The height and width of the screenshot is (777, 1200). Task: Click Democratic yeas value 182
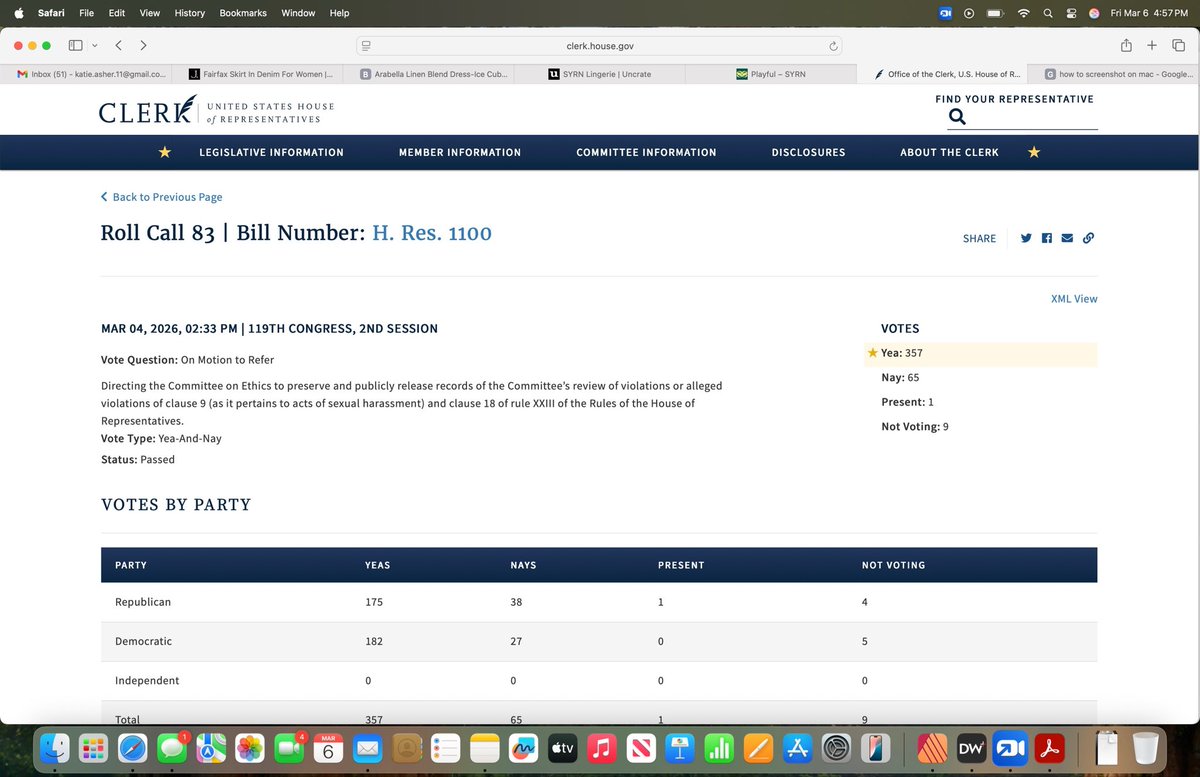click(x=374, y=641)
